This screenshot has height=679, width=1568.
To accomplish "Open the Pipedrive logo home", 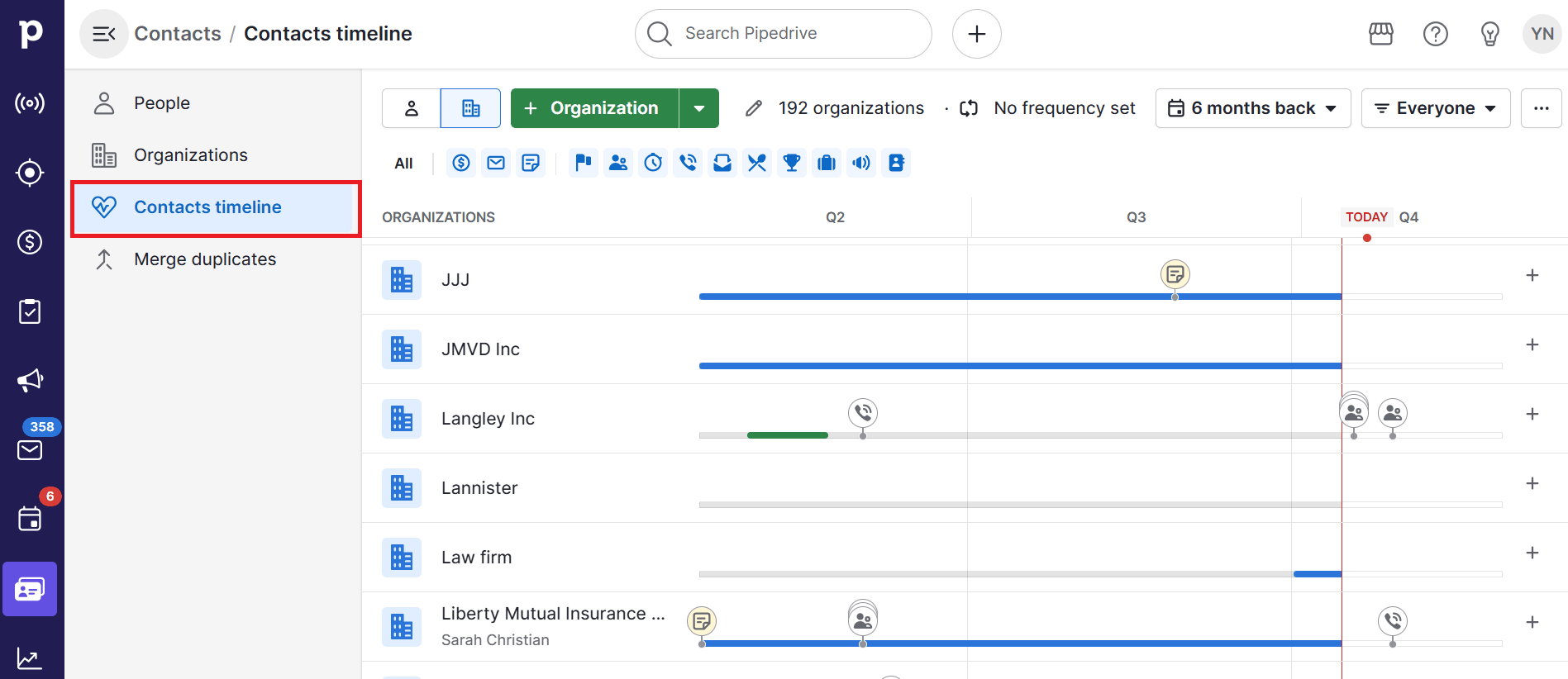I will 31,33.
